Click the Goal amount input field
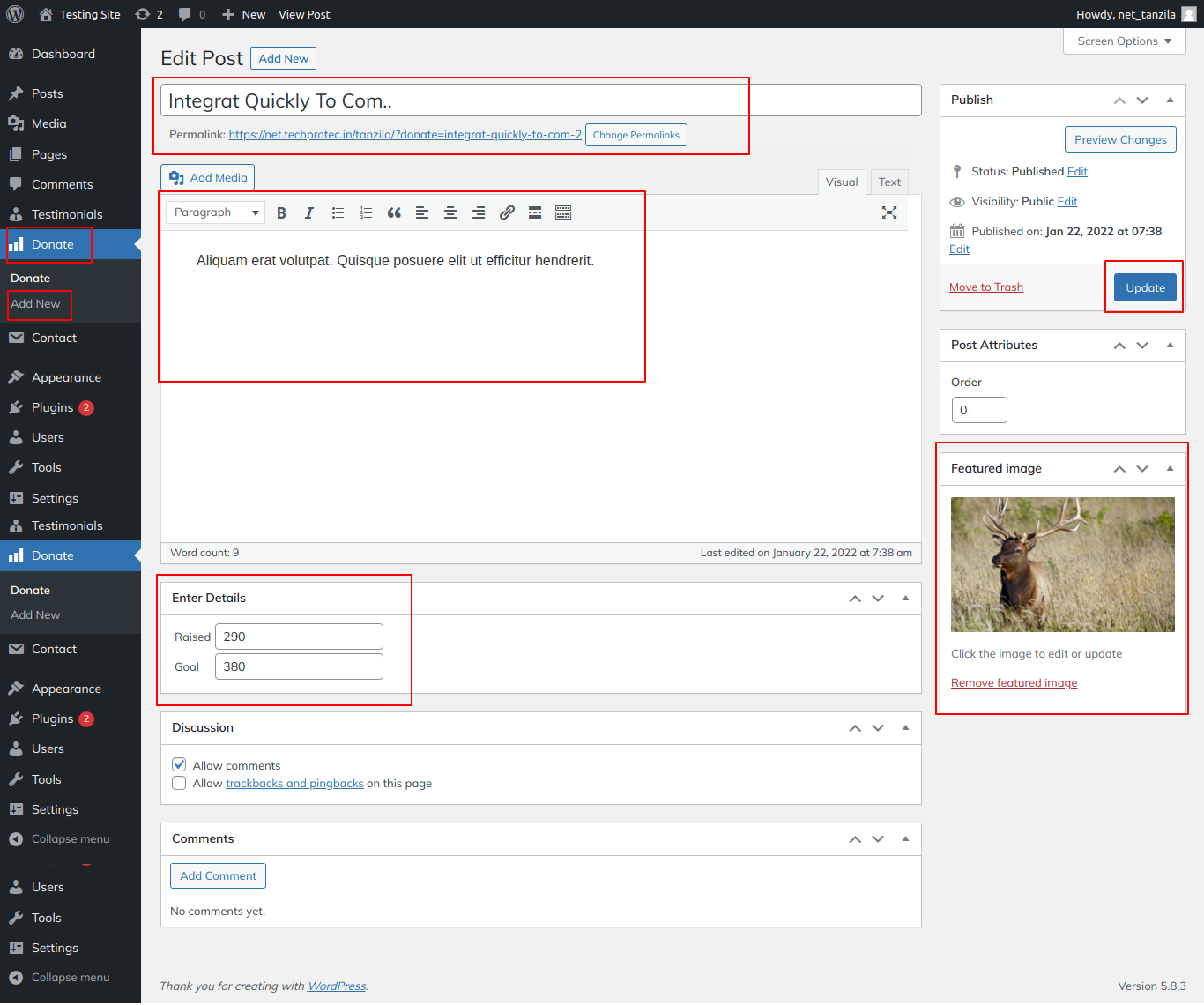Image resolution: width=1204 pixels, height=1005 pixels. (x=299, y=666)
